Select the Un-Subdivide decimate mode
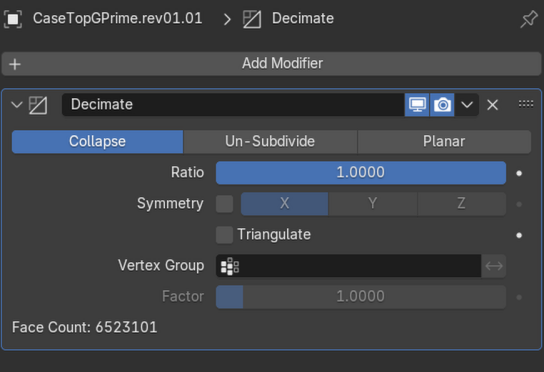Image resolution: width=544 pixels, height=372 pixels. (270, 142)
